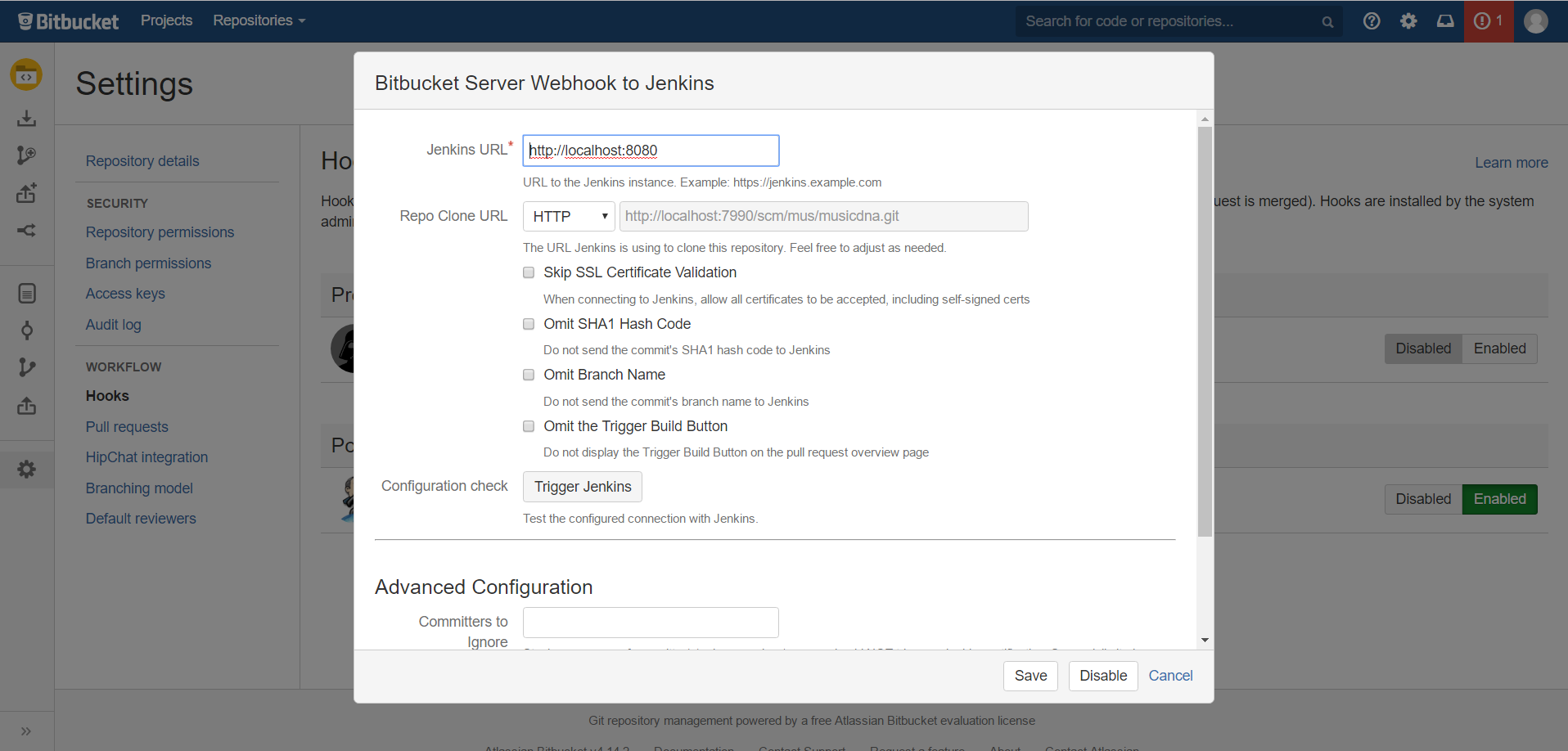Open Default reviewers settings

pyautogui.click(x=141, y=519)
